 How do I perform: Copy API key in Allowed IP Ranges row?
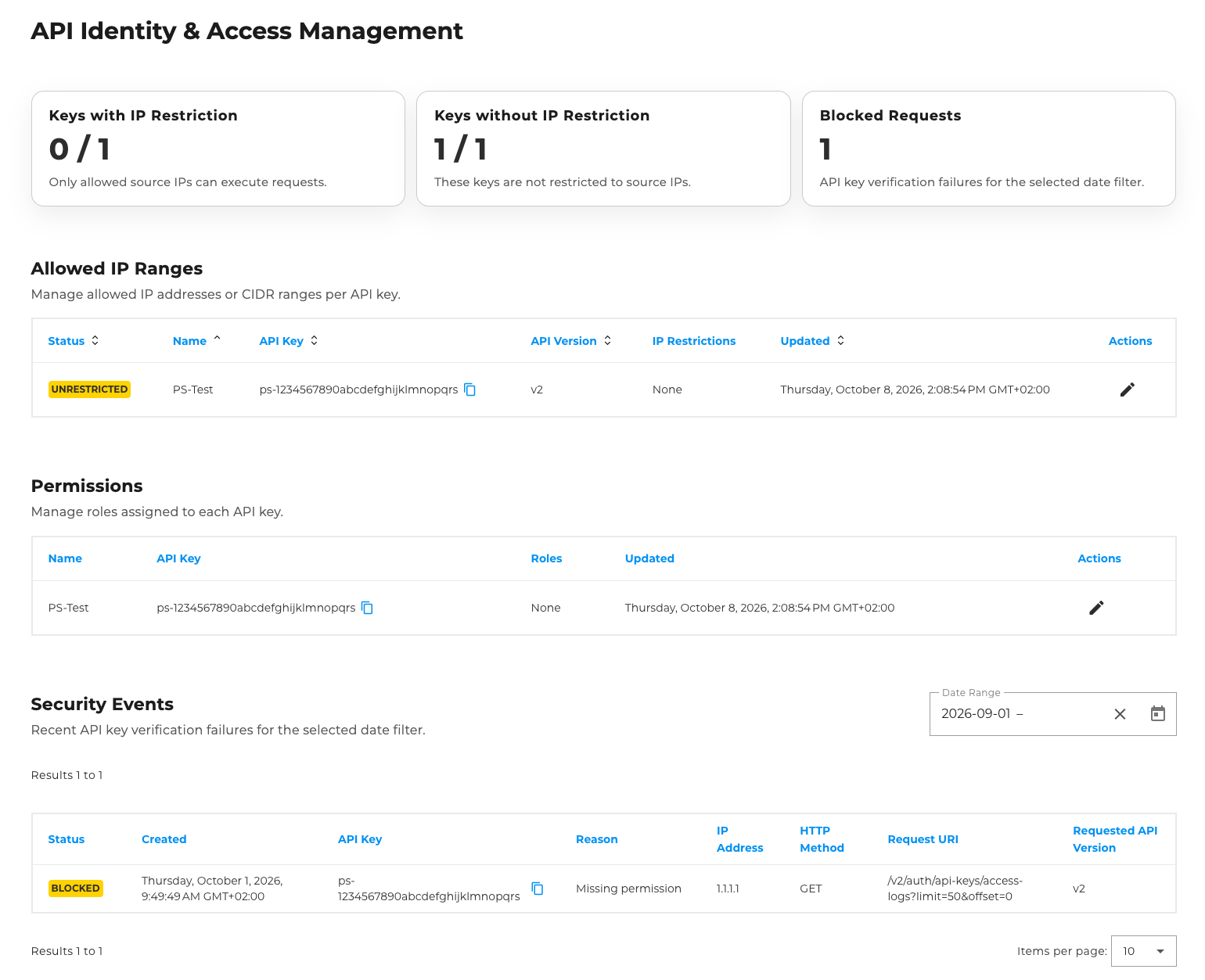(x=470, y=389)
